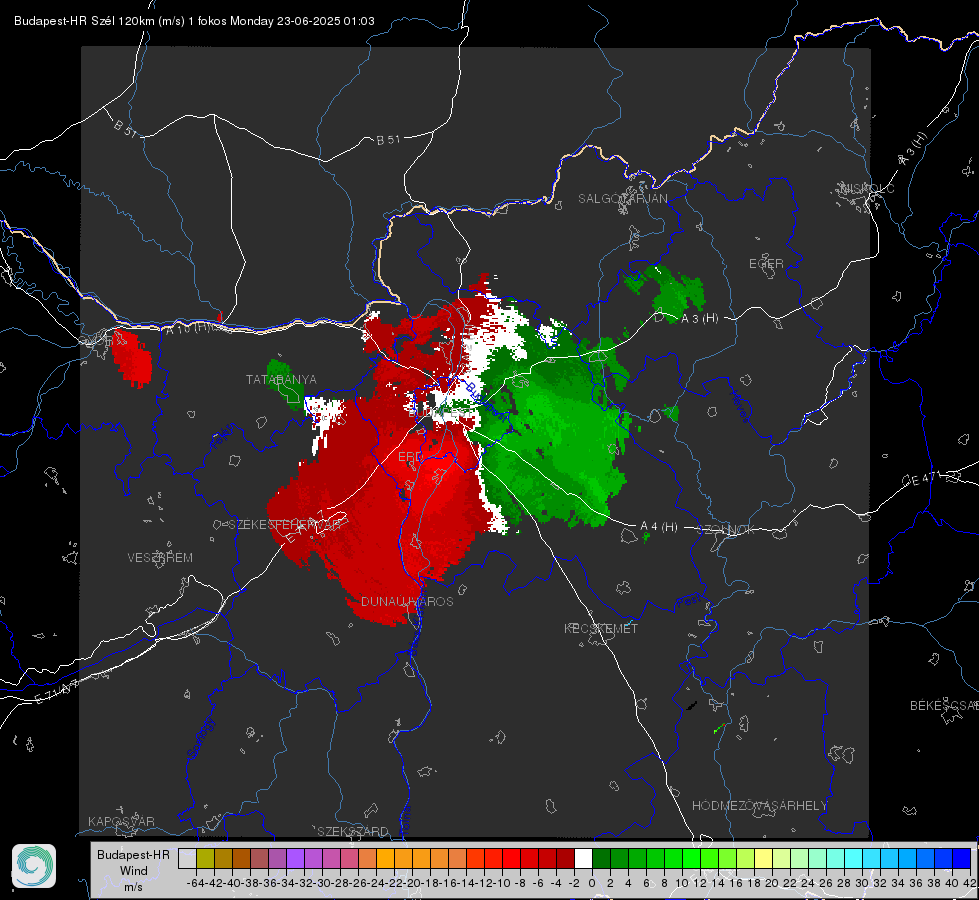Click the A 4 (H) road label

pos(659,527)
